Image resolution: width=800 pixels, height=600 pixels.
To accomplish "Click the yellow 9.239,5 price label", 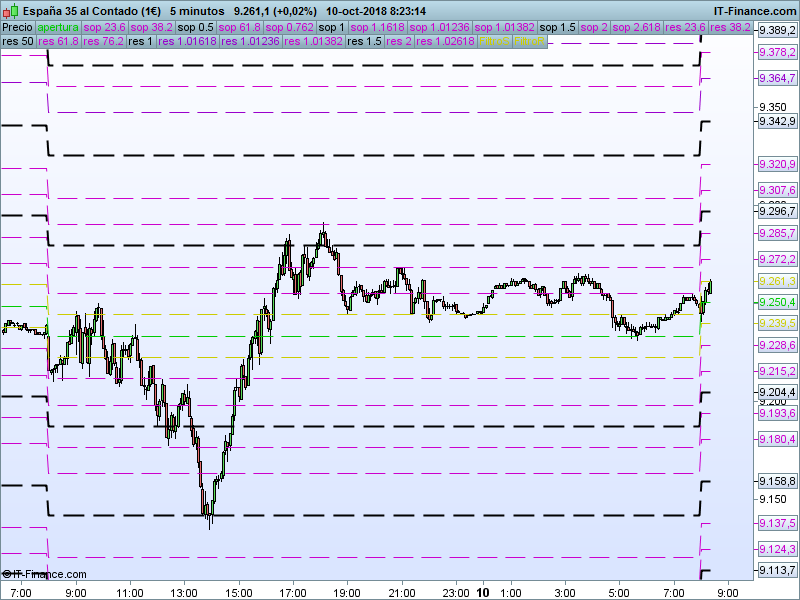I will click(777, 323).
